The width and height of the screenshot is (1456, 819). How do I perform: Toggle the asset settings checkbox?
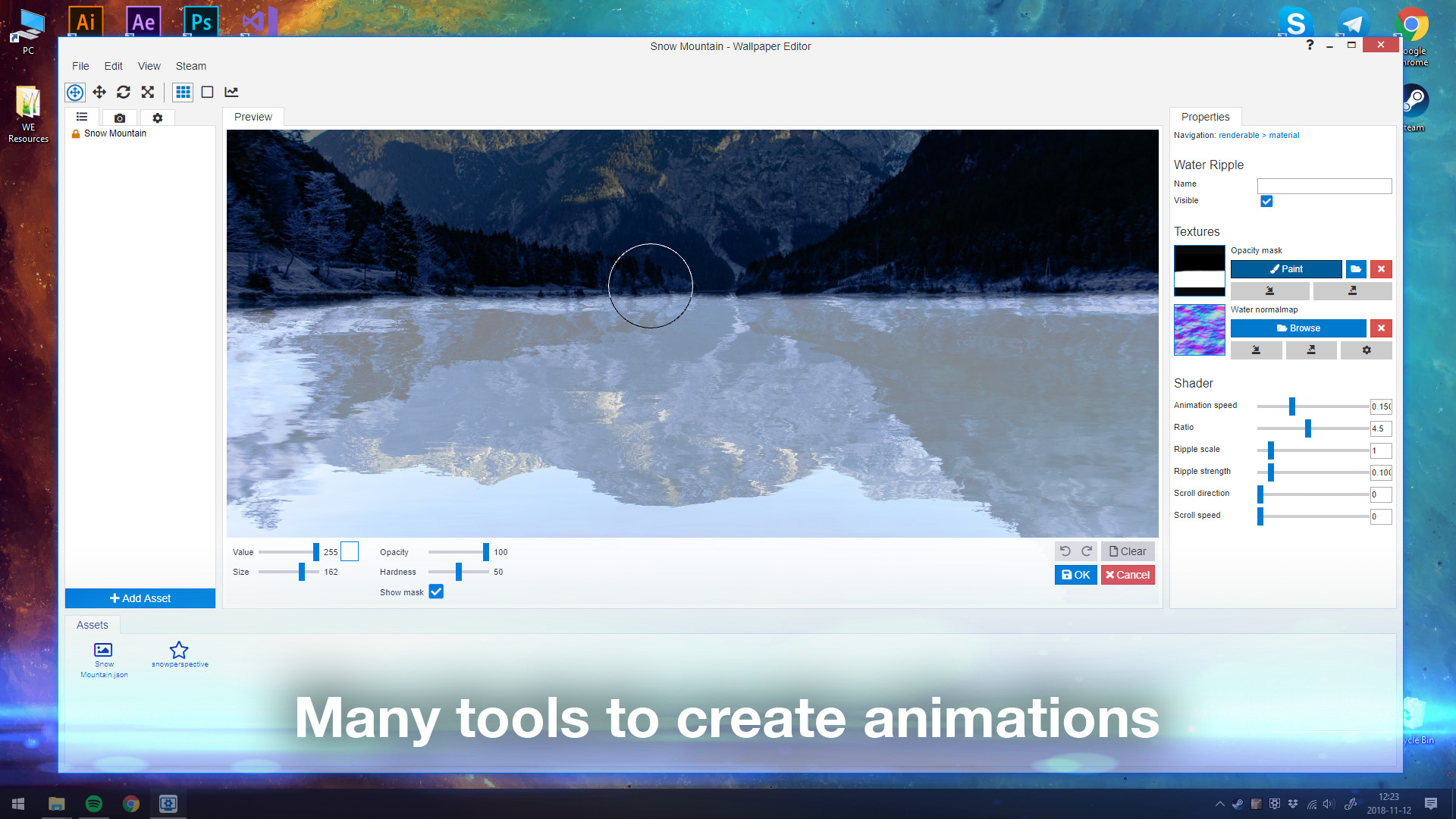click(x=157, y=117)
